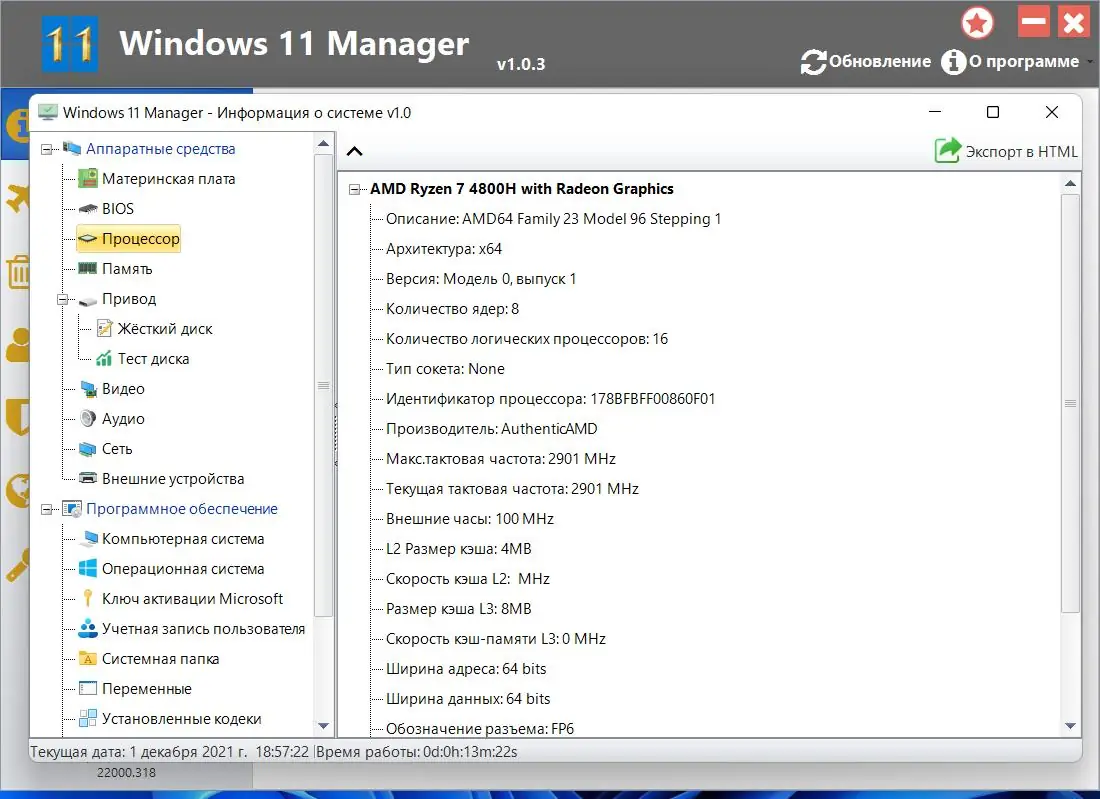Click the Жёсткий диск icon

[x=104, y=328]
